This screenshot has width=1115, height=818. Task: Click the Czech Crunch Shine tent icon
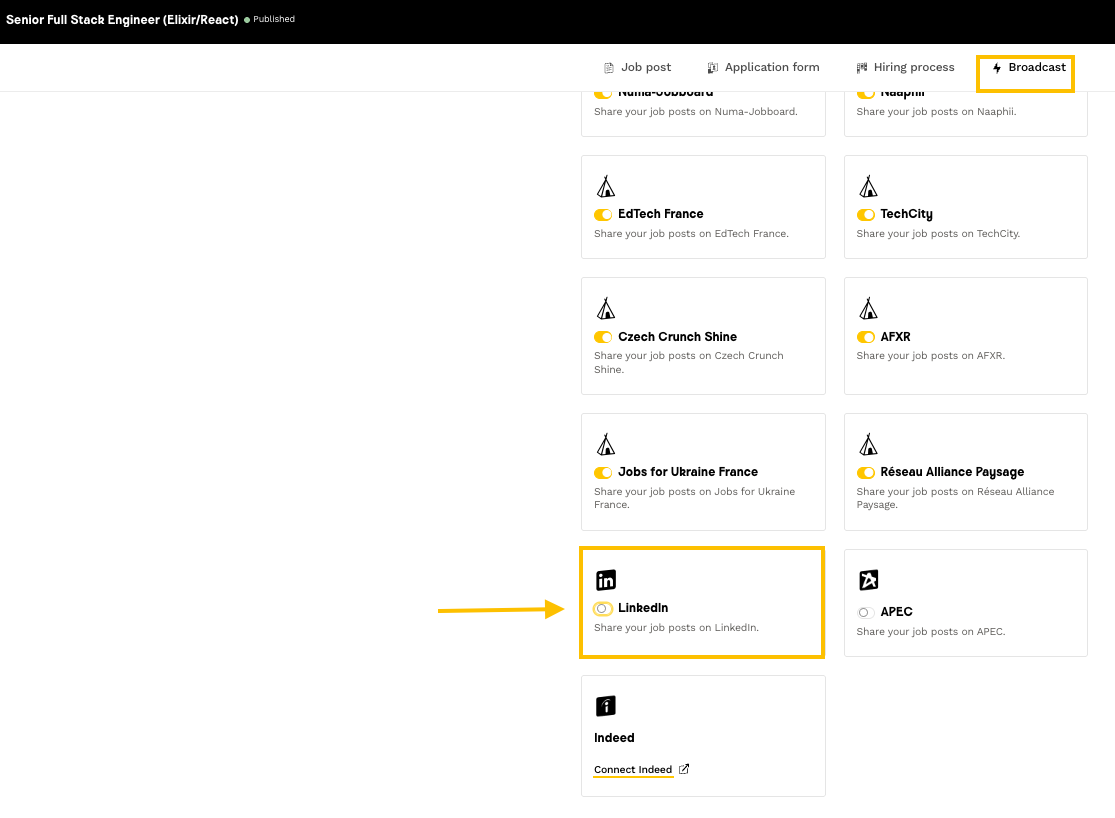[x=605, y=309]
